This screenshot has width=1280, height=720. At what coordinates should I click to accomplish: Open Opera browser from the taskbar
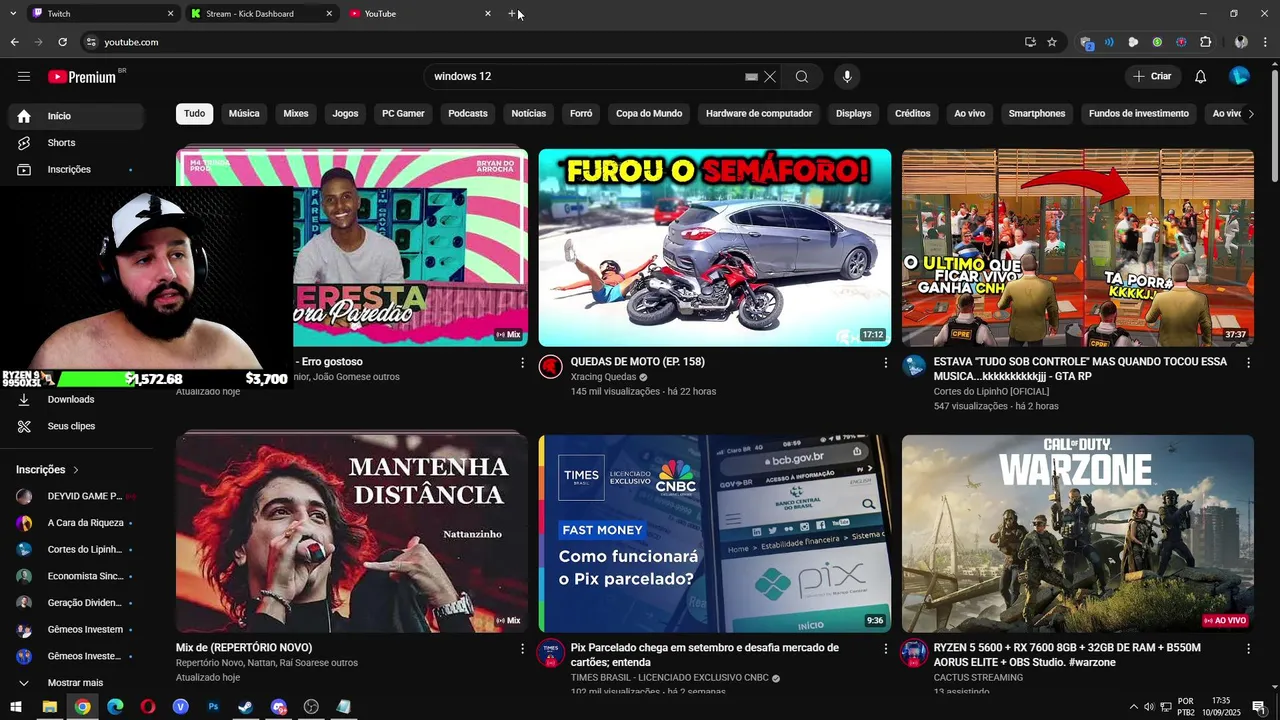tap(148, 707)
